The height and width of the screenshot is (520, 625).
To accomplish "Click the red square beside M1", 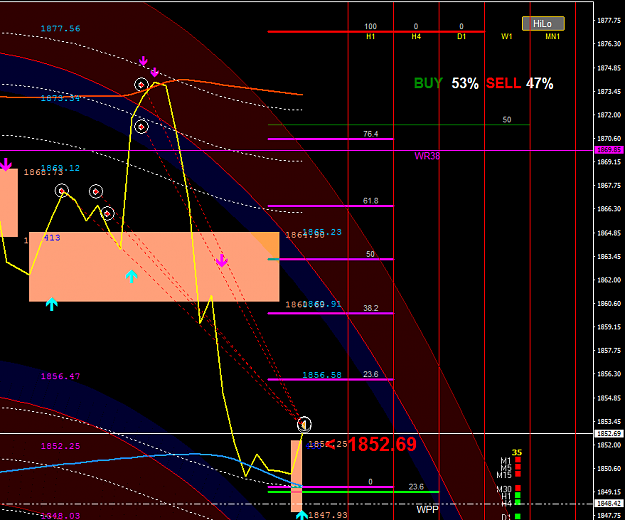I will click(x=518, y=460).
